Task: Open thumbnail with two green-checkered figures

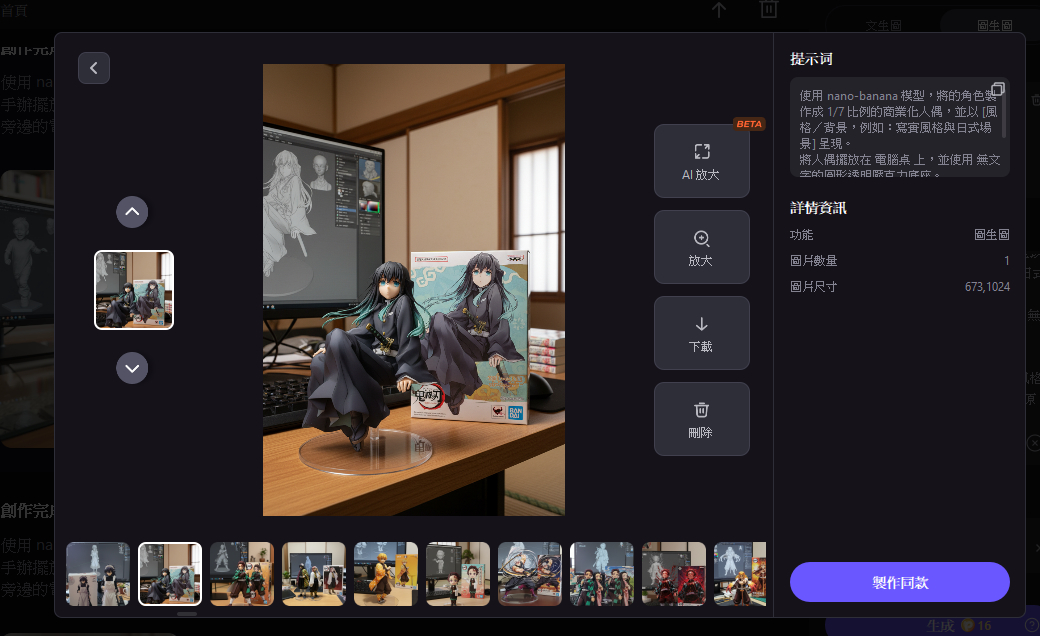Action: [x=242, y=574]
